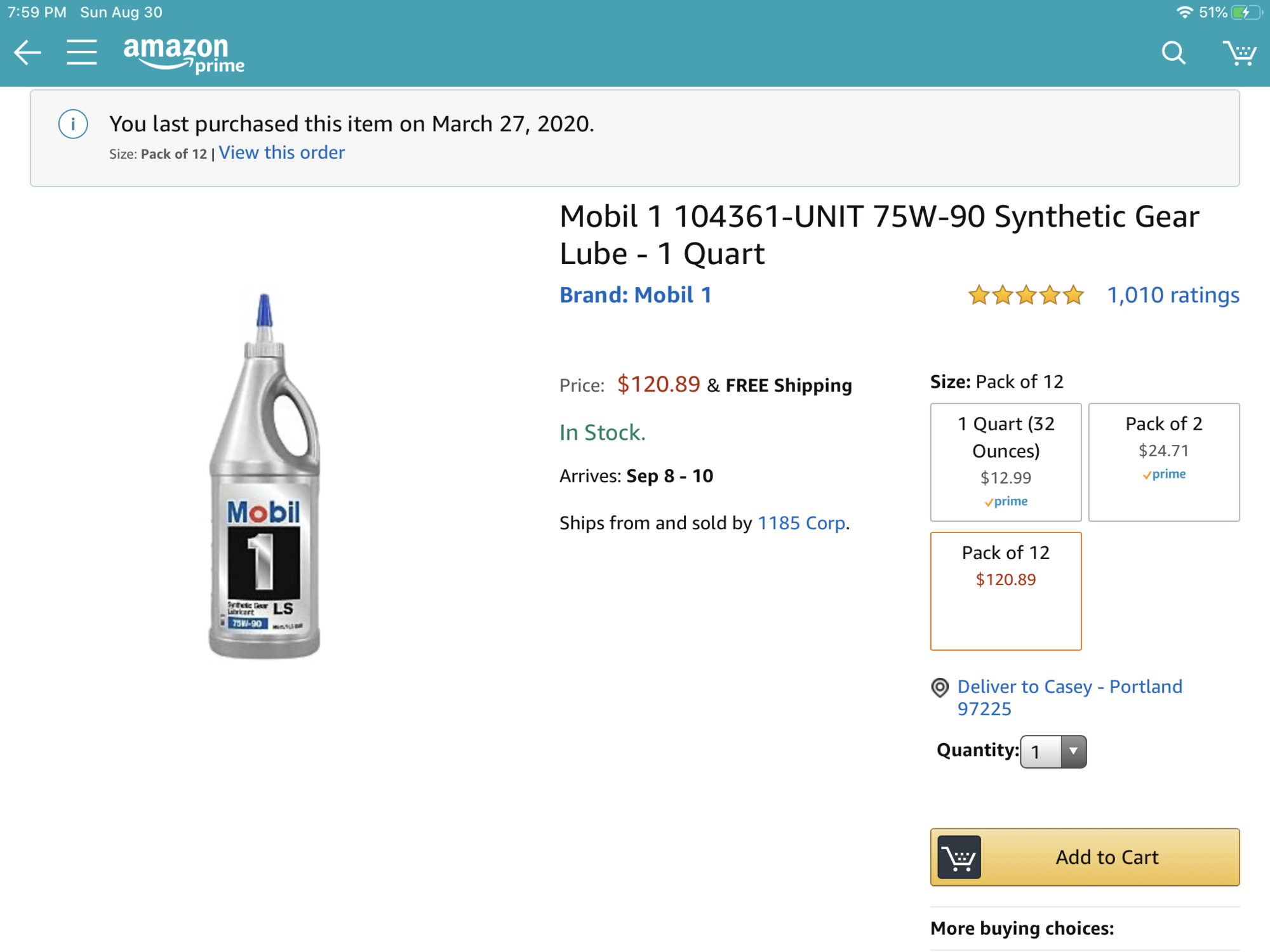
Task: Select the Pack of 12 size option
Action: (1006, 591)
